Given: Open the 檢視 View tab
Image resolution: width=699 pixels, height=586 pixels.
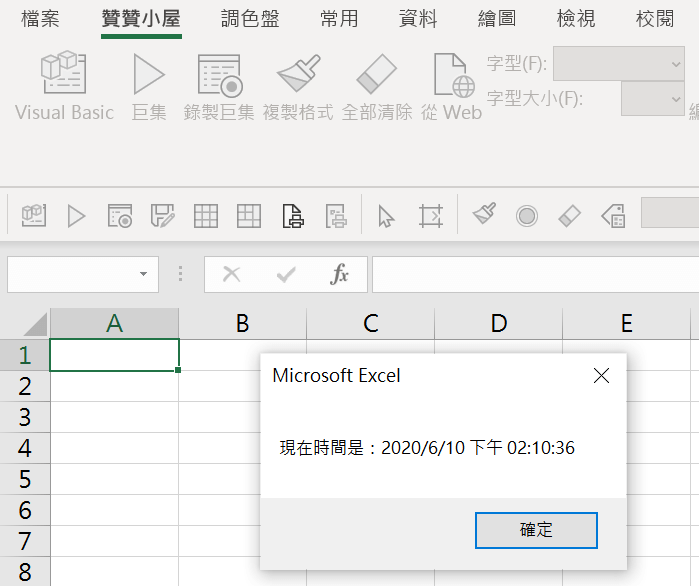Looking at the screenshot, I should pos(576,19).
